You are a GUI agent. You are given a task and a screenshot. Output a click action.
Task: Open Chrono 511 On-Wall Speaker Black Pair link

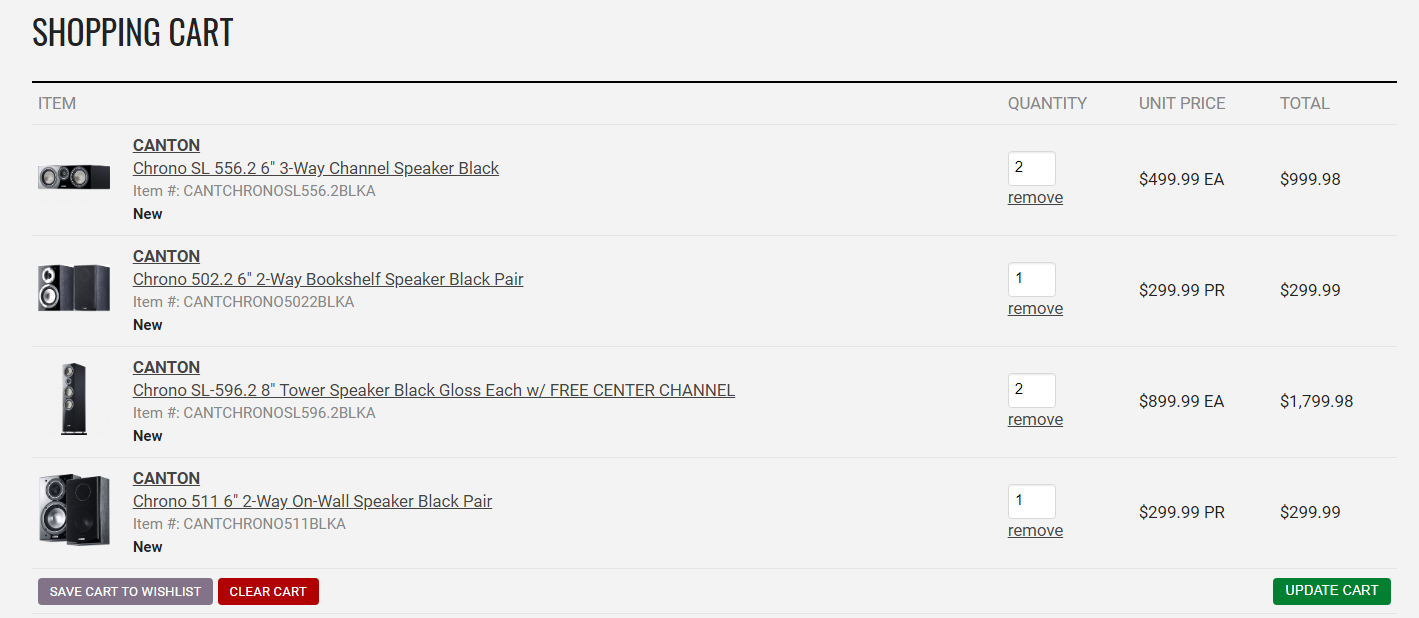pyautogui.click(x=312, y=501)
